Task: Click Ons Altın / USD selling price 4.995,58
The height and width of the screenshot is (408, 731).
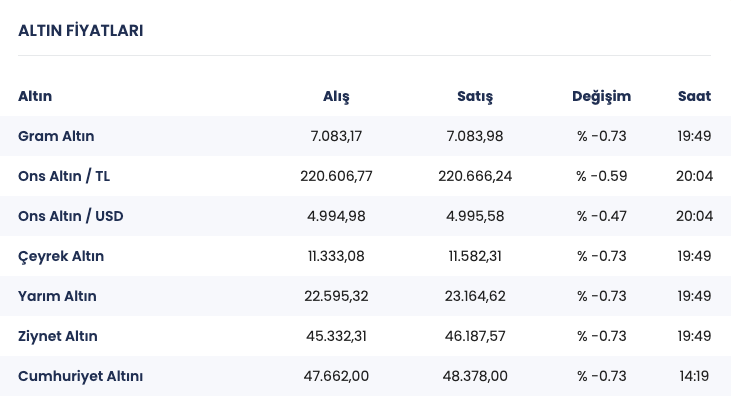Action: pos(475,216)
